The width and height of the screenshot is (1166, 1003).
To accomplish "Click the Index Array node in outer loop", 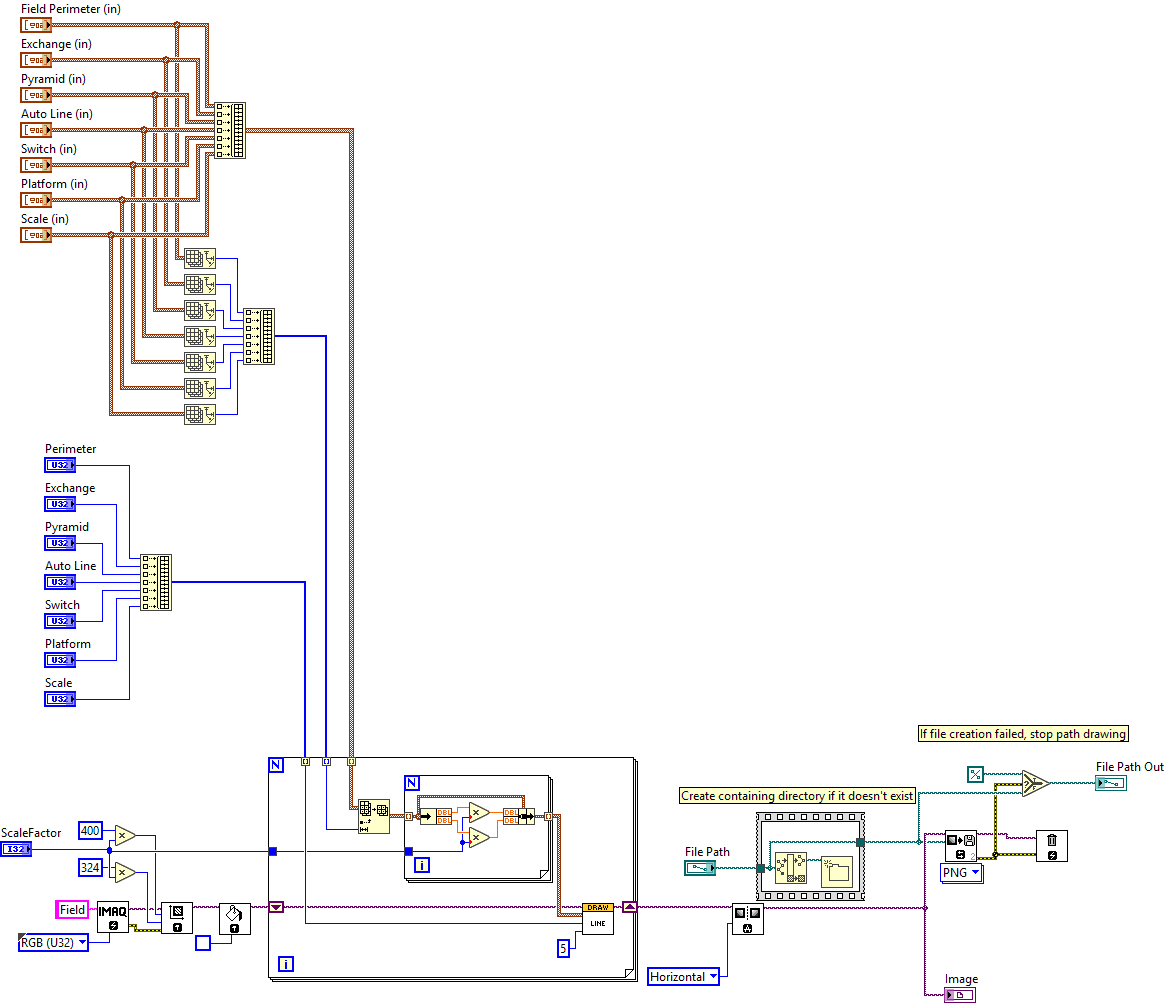I will pos(374,817).
